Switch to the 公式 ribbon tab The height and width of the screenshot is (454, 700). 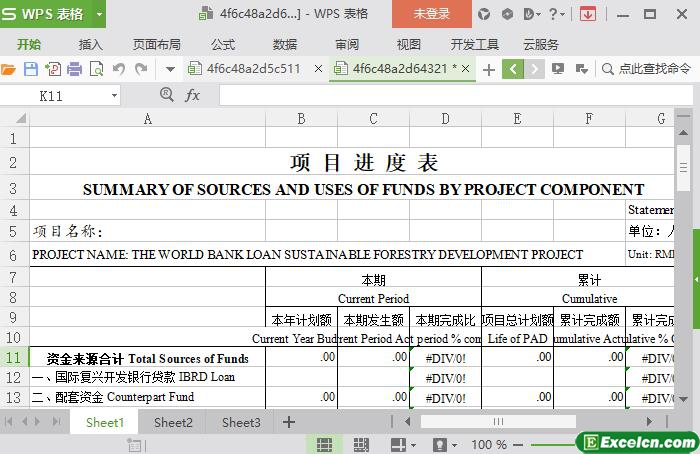pyautogui.click(x=223, y=44)
